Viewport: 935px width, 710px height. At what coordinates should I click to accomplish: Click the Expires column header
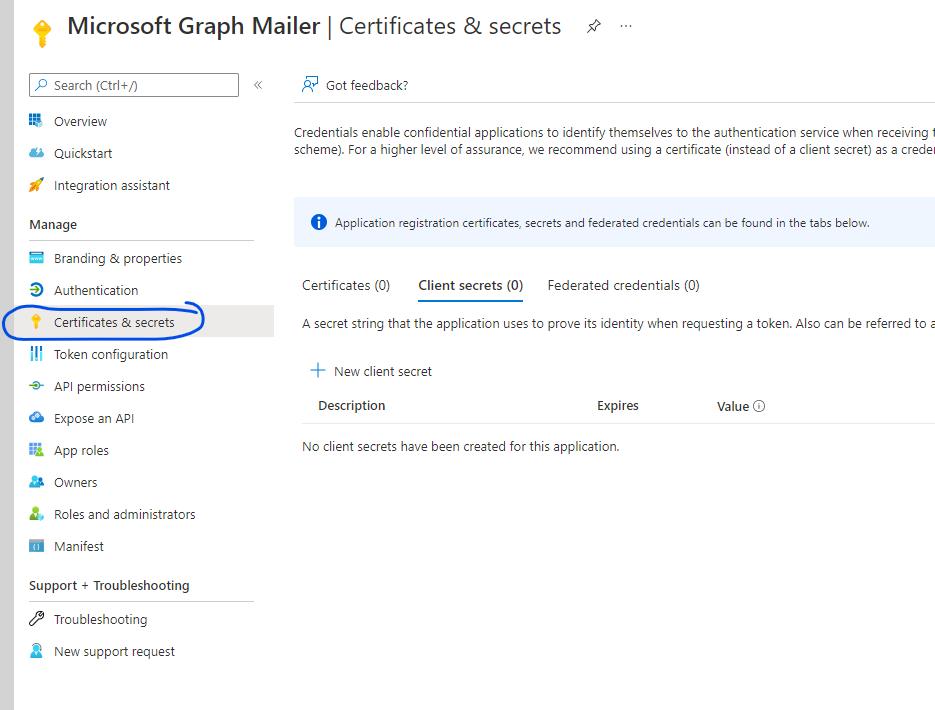click(x=617, y=405)
